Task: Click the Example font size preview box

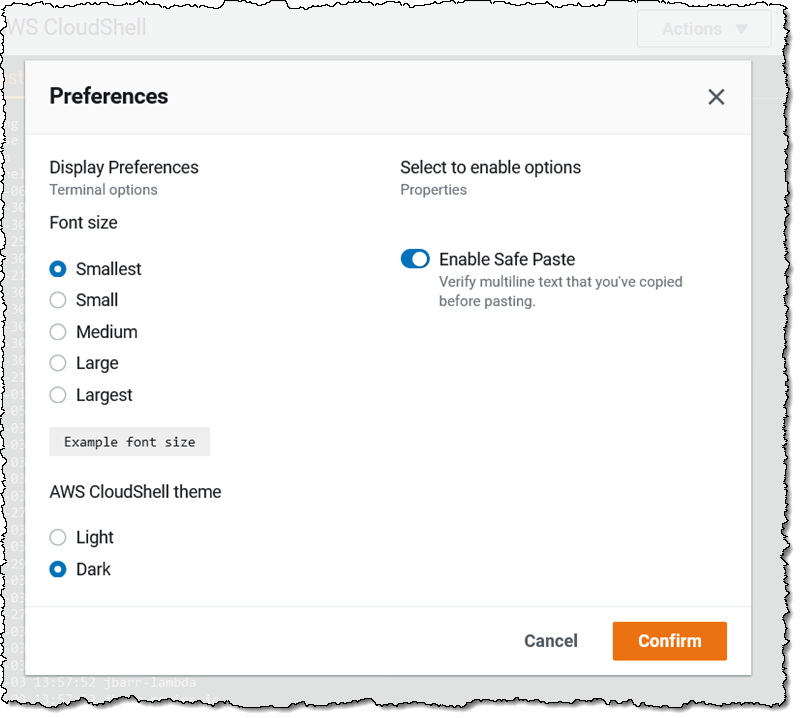Action: coord(130,441)
